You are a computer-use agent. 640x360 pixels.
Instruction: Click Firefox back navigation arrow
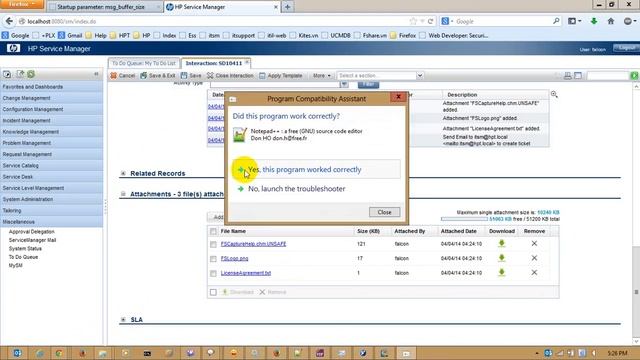point(9,21)
